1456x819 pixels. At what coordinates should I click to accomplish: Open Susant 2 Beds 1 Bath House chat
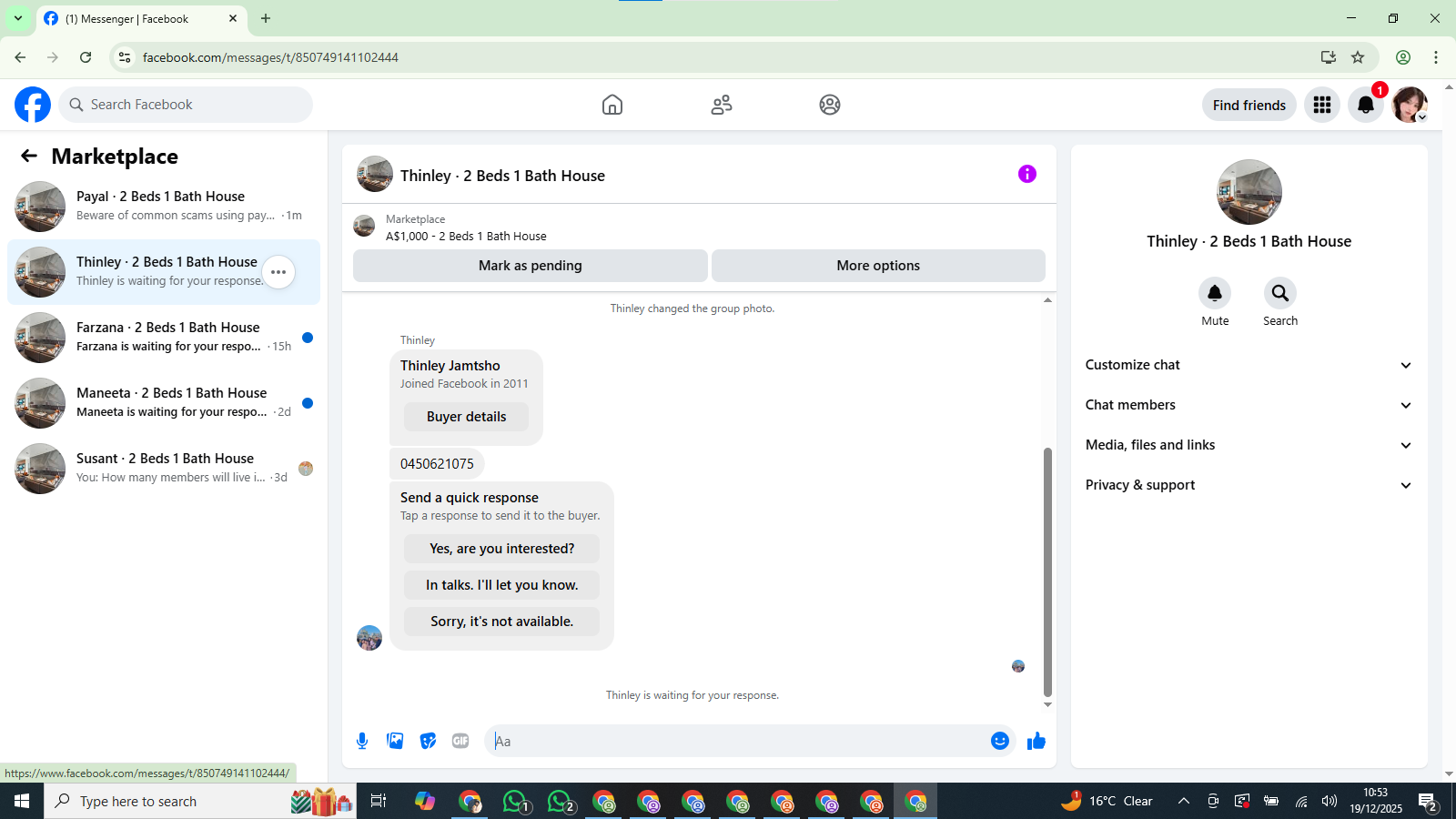(x=164, y=469)
